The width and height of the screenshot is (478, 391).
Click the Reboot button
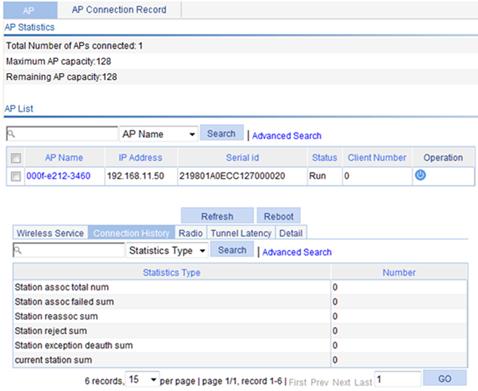[279, 216]
